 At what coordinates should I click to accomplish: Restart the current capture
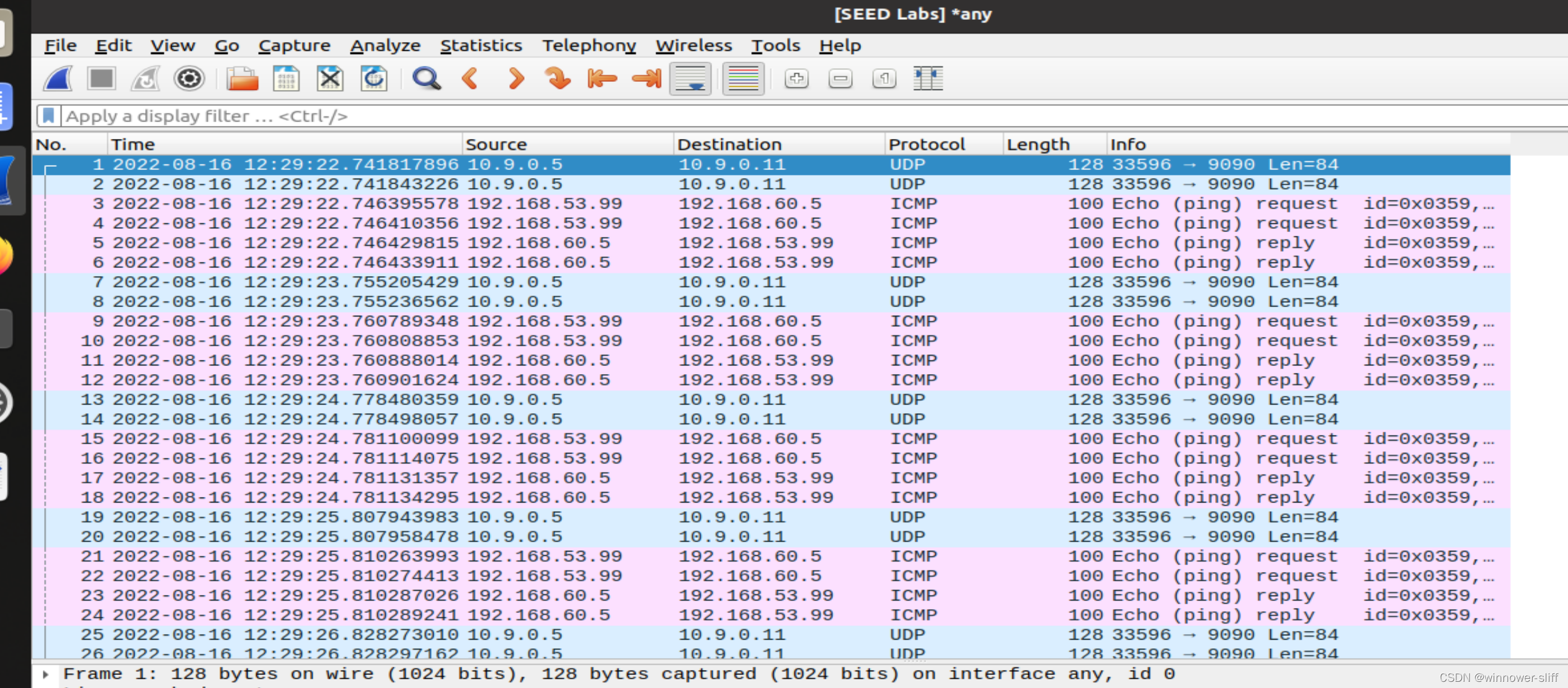point(145,79)
